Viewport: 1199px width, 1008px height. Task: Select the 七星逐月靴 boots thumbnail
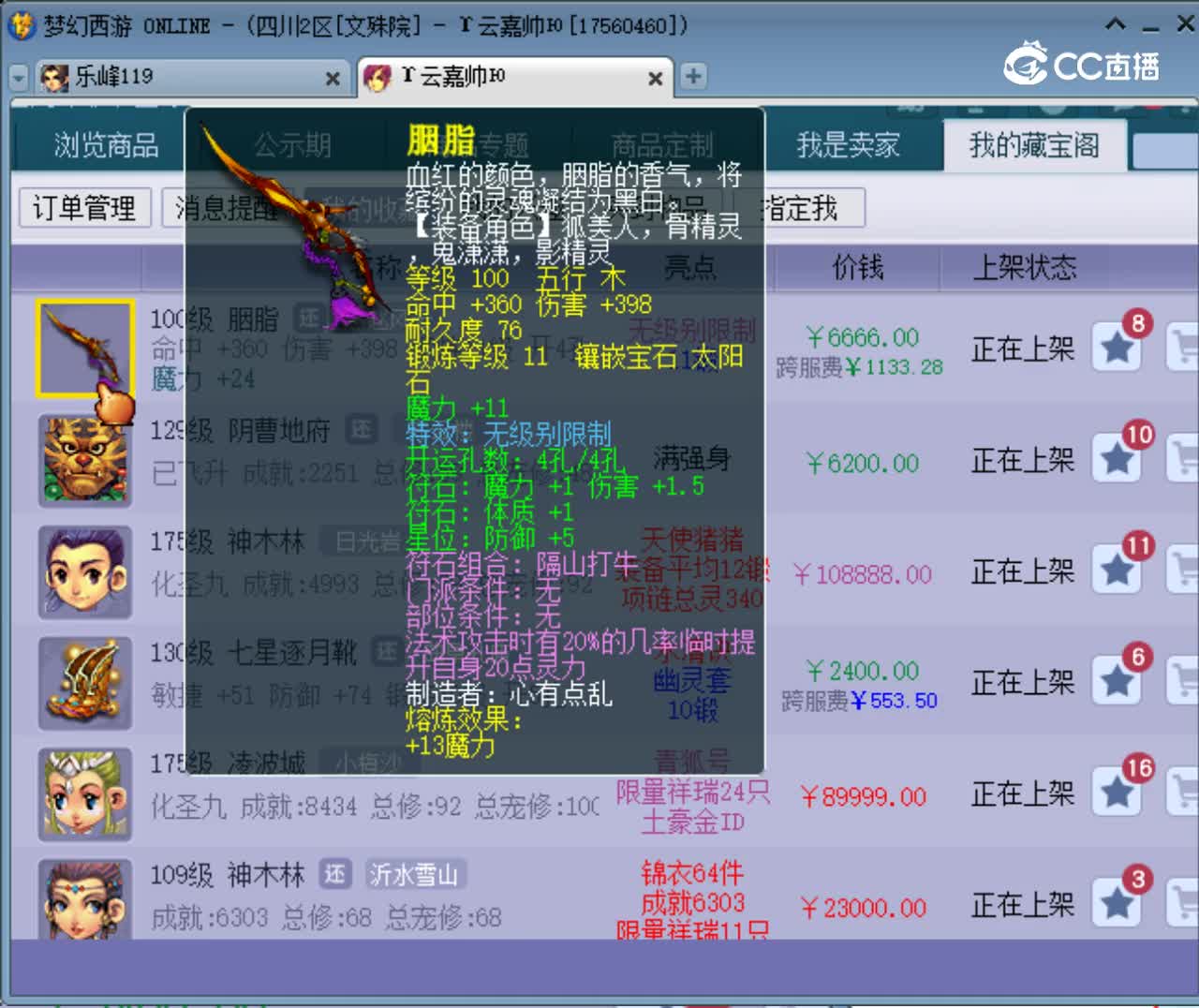(x=84, y=684)
